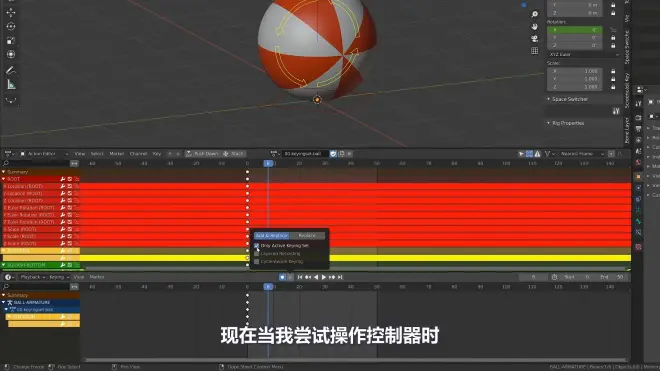The width and height of the screenshot is (660, 371).
Task: Select the Annotate tool
Action: coord(11,70)
